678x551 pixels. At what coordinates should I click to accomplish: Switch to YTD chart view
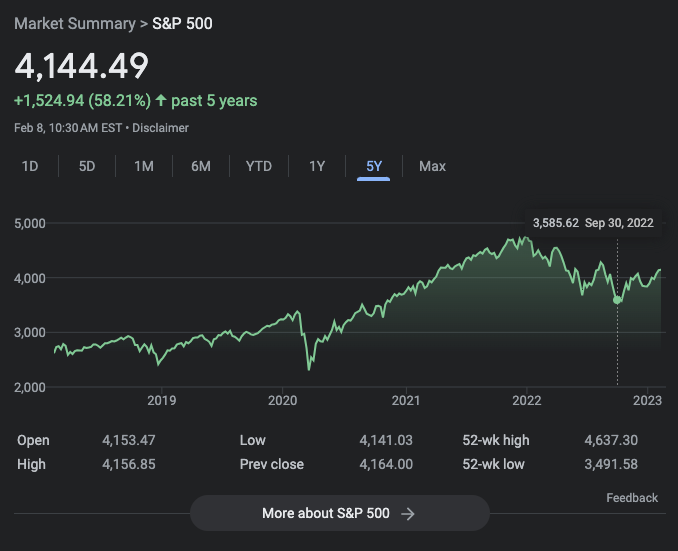coord(259,166)
